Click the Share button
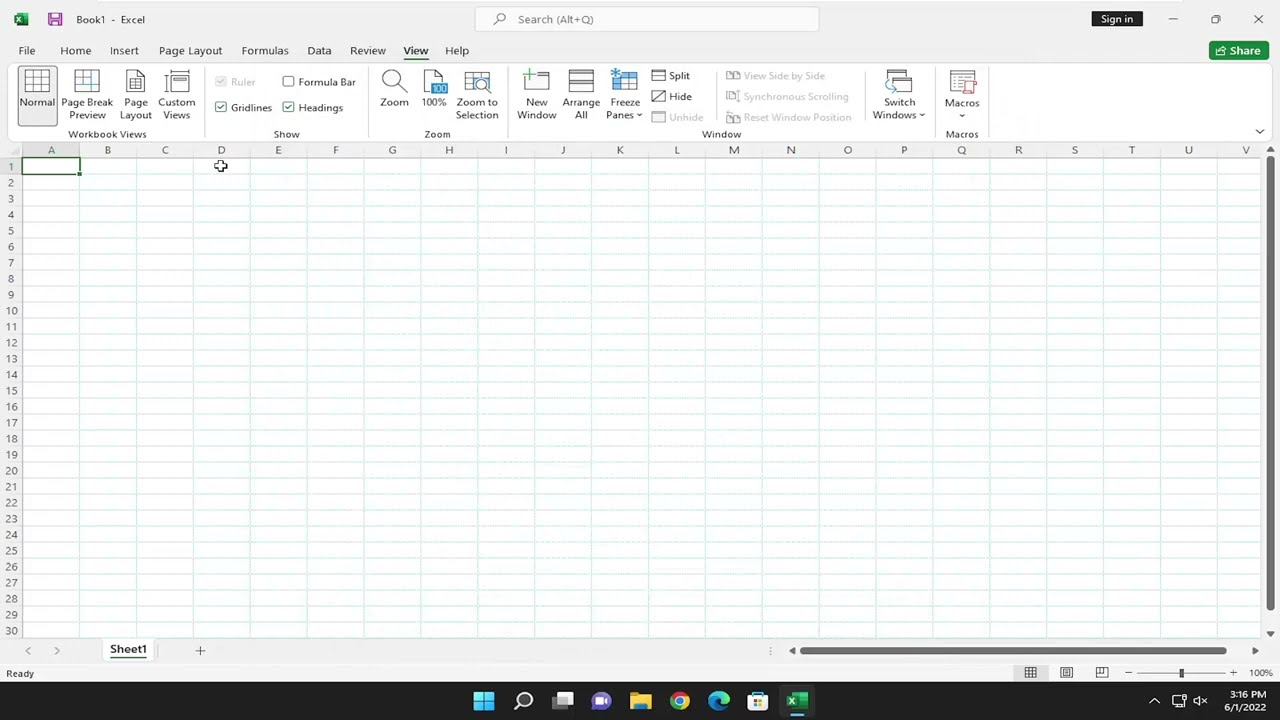This screenshot has width=1280, height=720. 1238,50
